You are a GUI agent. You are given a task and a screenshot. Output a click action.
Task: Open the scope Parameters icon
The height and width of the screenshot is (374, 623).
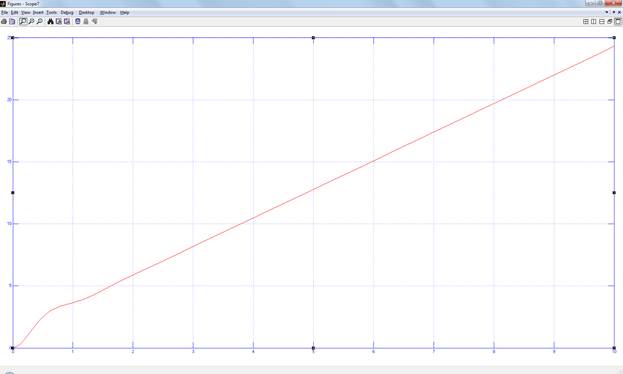[12, 21]
